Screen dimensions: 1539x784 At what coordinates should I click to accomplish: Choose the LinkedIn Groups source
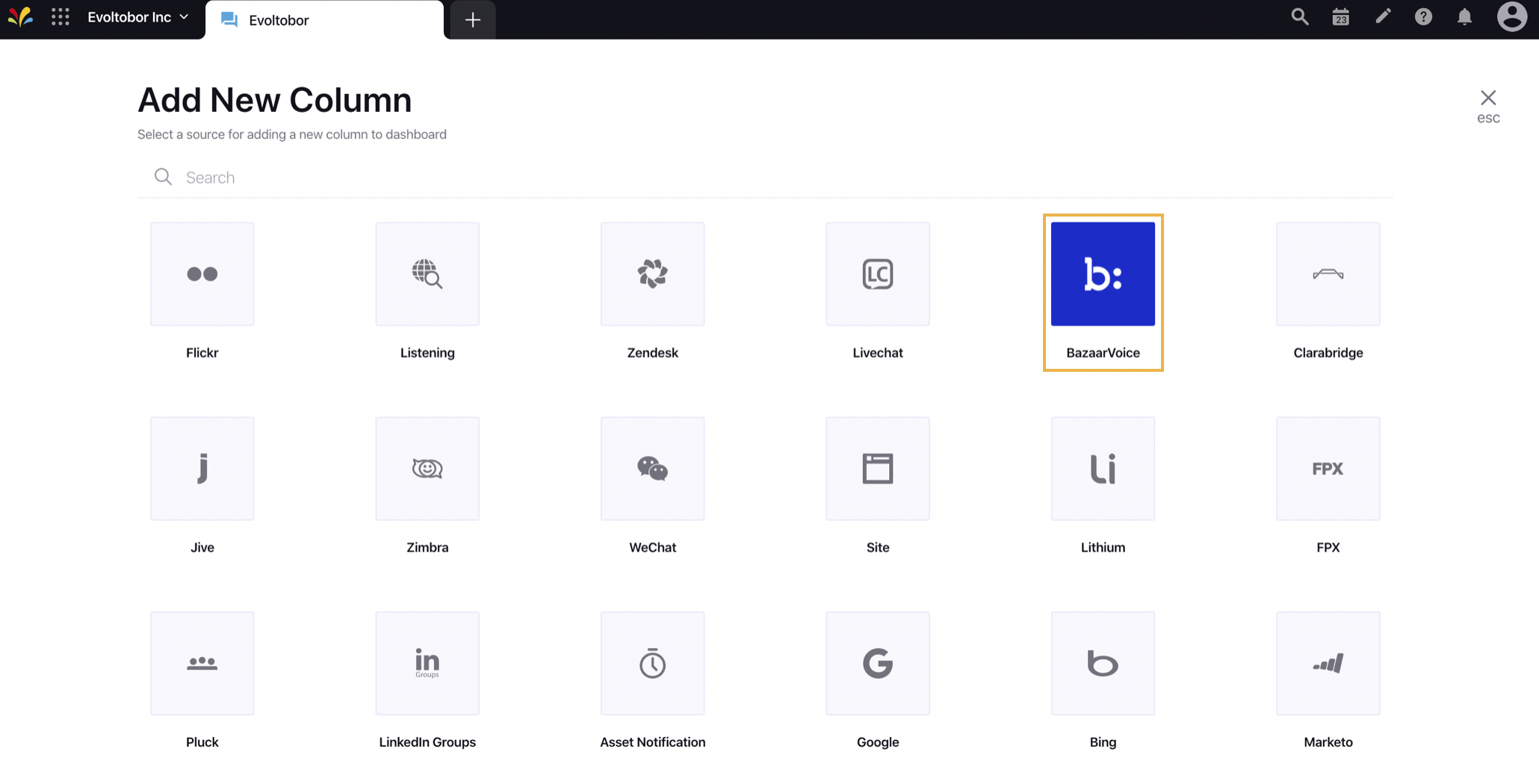coord(427,663)
